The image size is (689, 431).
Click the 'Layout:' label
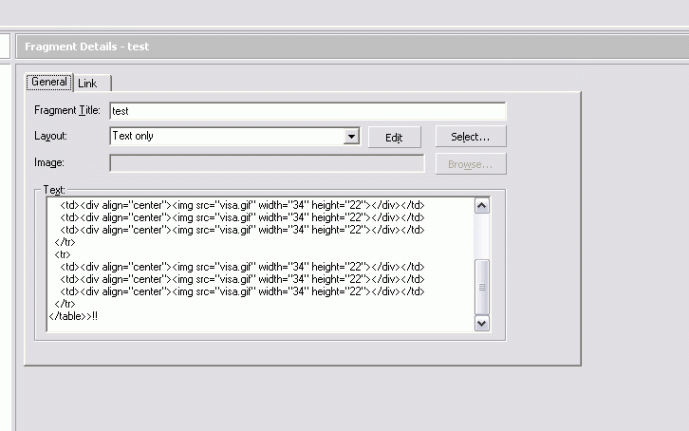point(50,136)
